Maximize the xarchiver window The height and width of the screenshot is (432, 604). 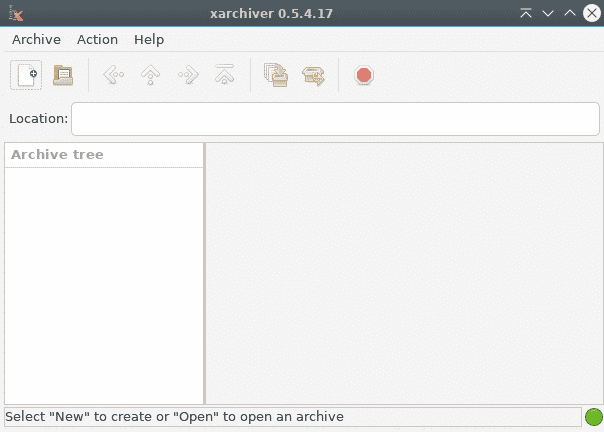pyautogui.click(x=570, y=13)
